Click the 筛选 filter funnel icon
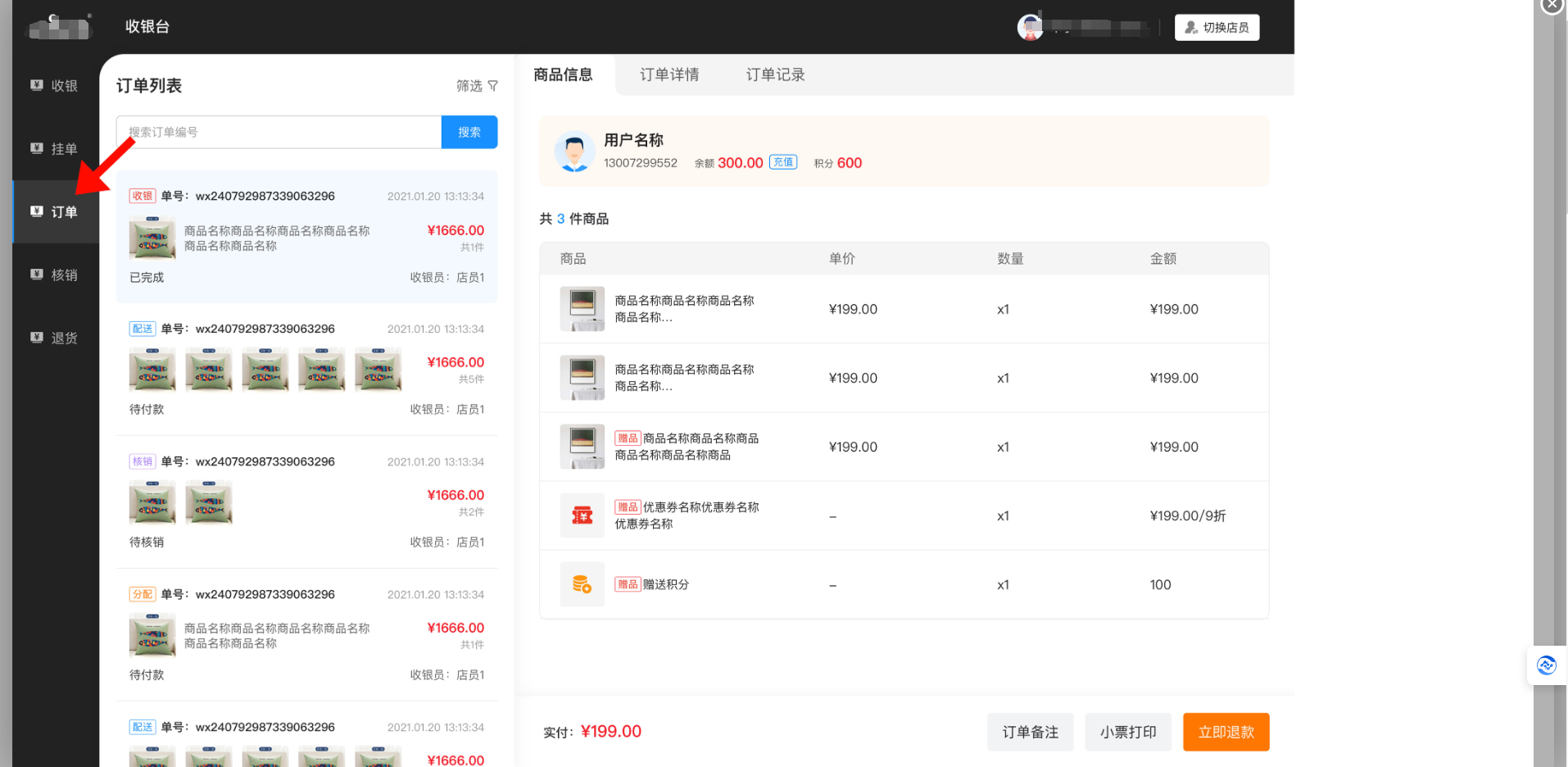 point(492,86)
